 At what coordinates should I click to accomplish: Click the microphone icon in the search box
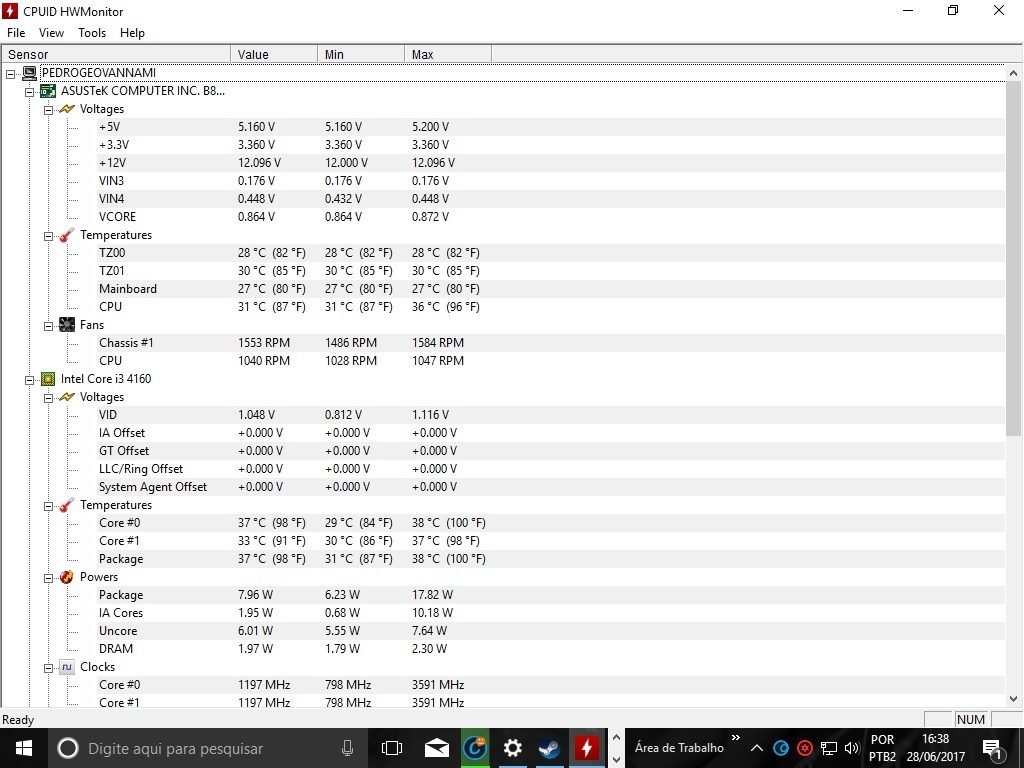point(347,748)
